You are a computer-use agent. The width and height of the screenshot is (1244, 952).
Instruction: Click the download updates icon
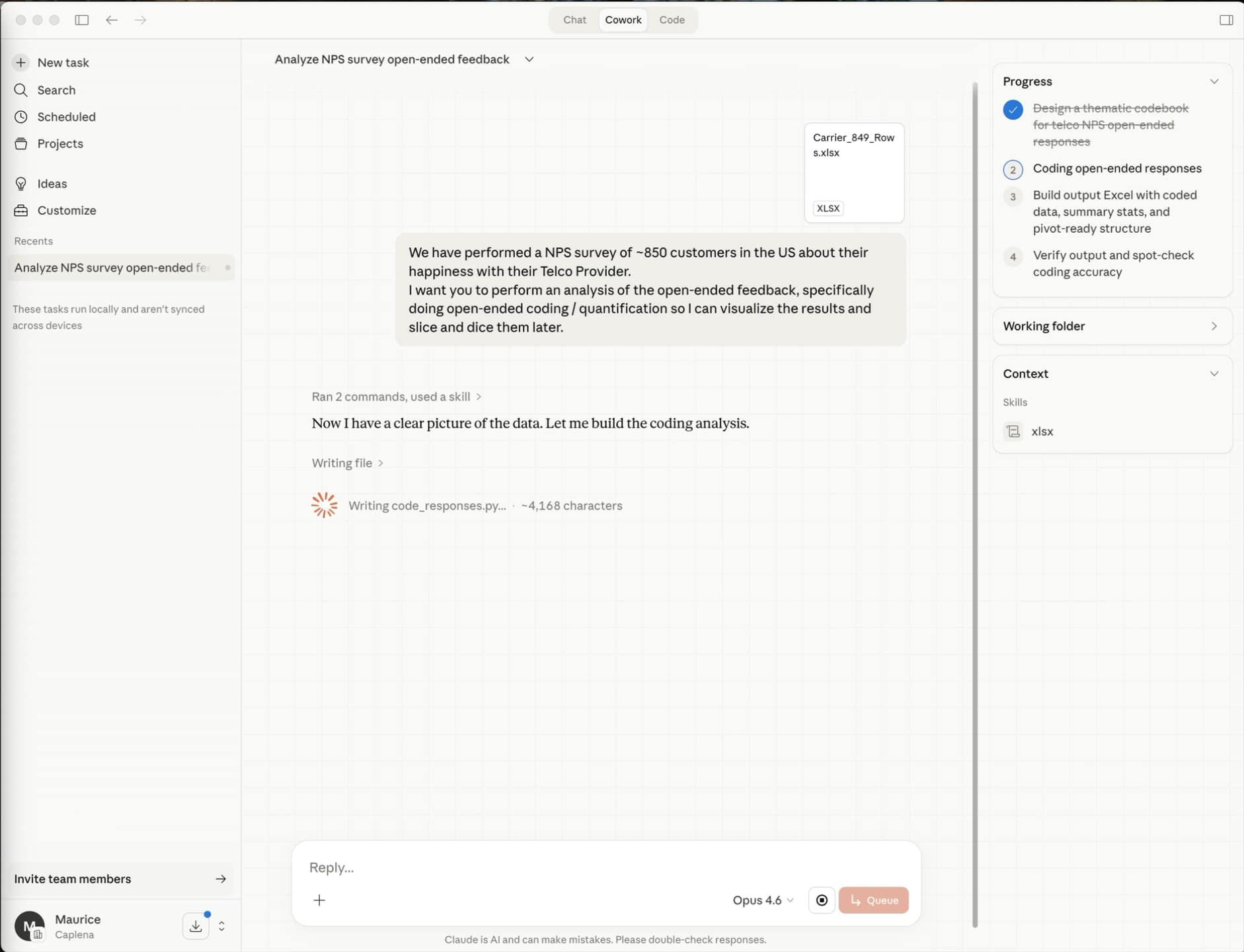click(196, 926)
